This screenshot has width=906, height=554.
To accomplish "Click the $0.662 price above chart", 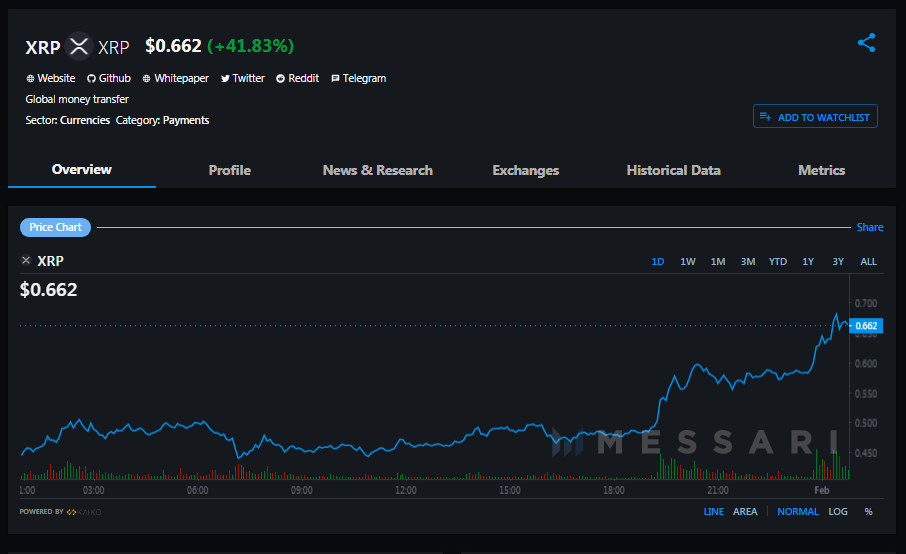I will pos(49,289).
